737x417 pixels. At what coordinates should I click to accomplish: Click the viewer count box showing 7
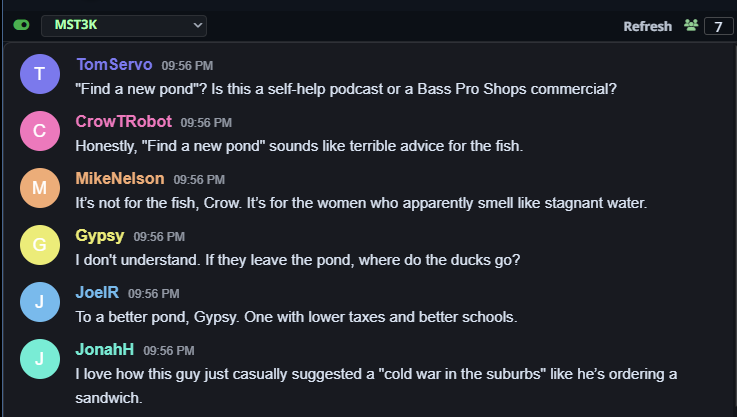(718, 26)
